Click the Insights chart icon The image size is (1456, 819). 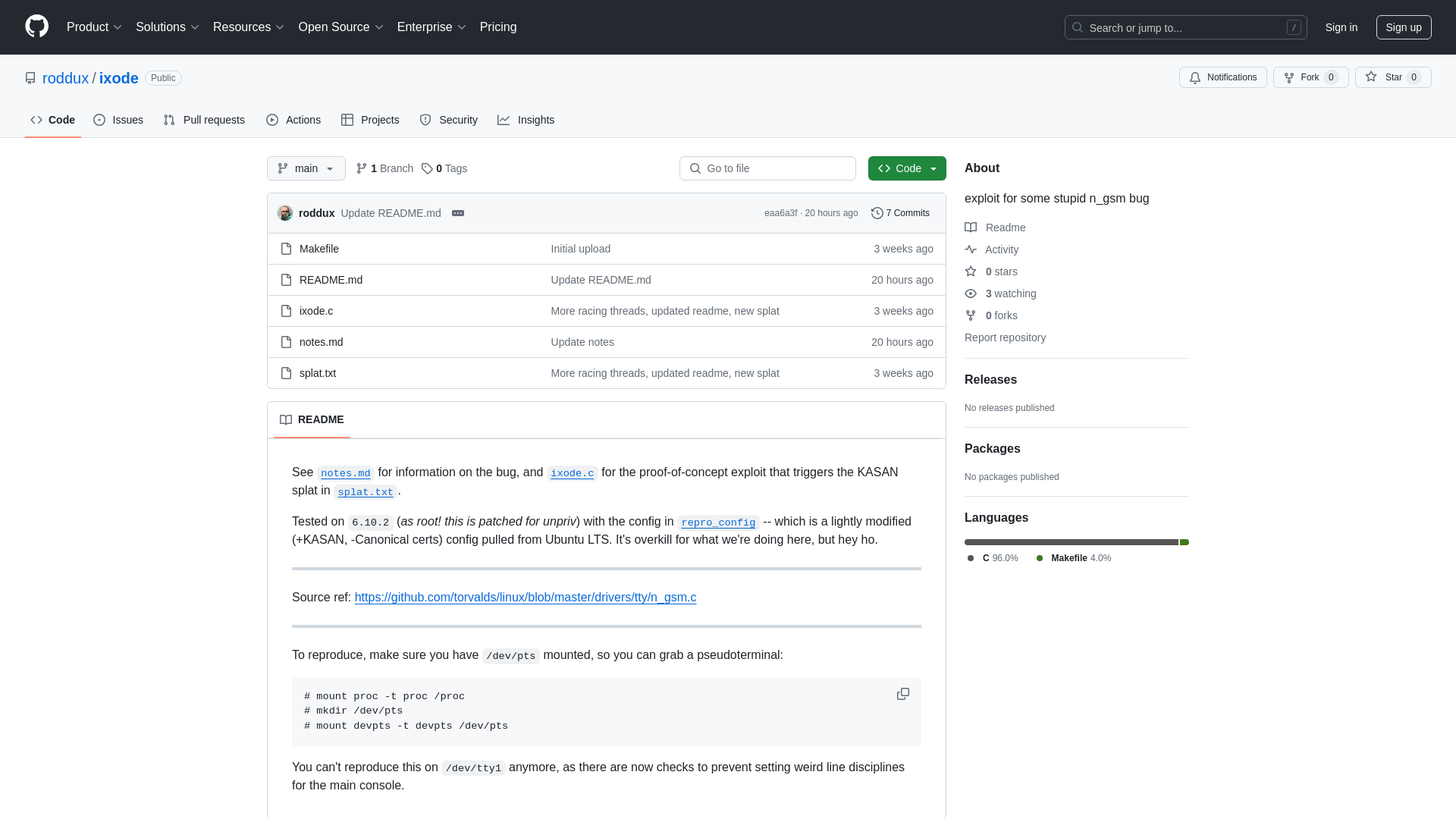pos(504,120)
